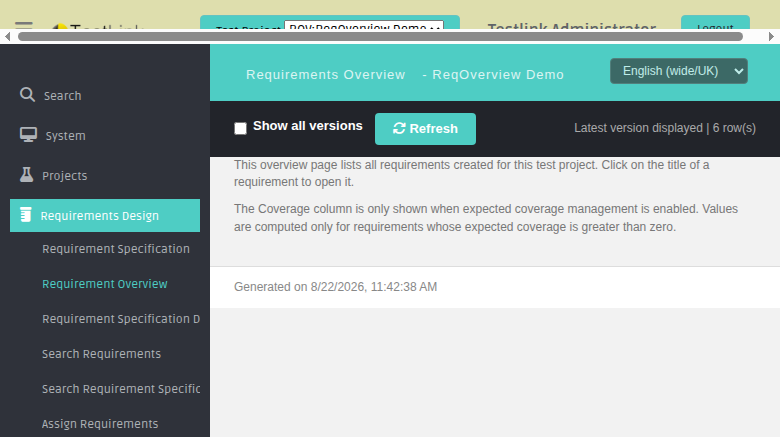
Task: Open Assign Requirements link
Action: [100, 424]
